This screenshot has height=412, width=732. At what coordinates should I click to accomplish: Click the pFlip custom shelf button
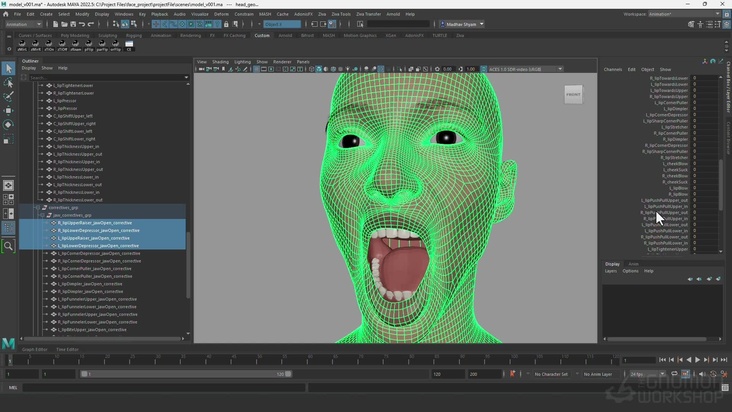[89, 45]
